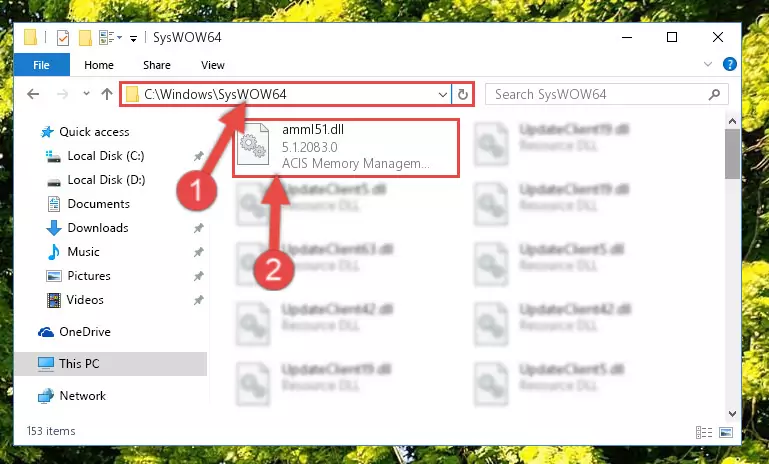Open the Help question mark icon
This screenshot has height=464, width=769.
[x=729, y=64]
